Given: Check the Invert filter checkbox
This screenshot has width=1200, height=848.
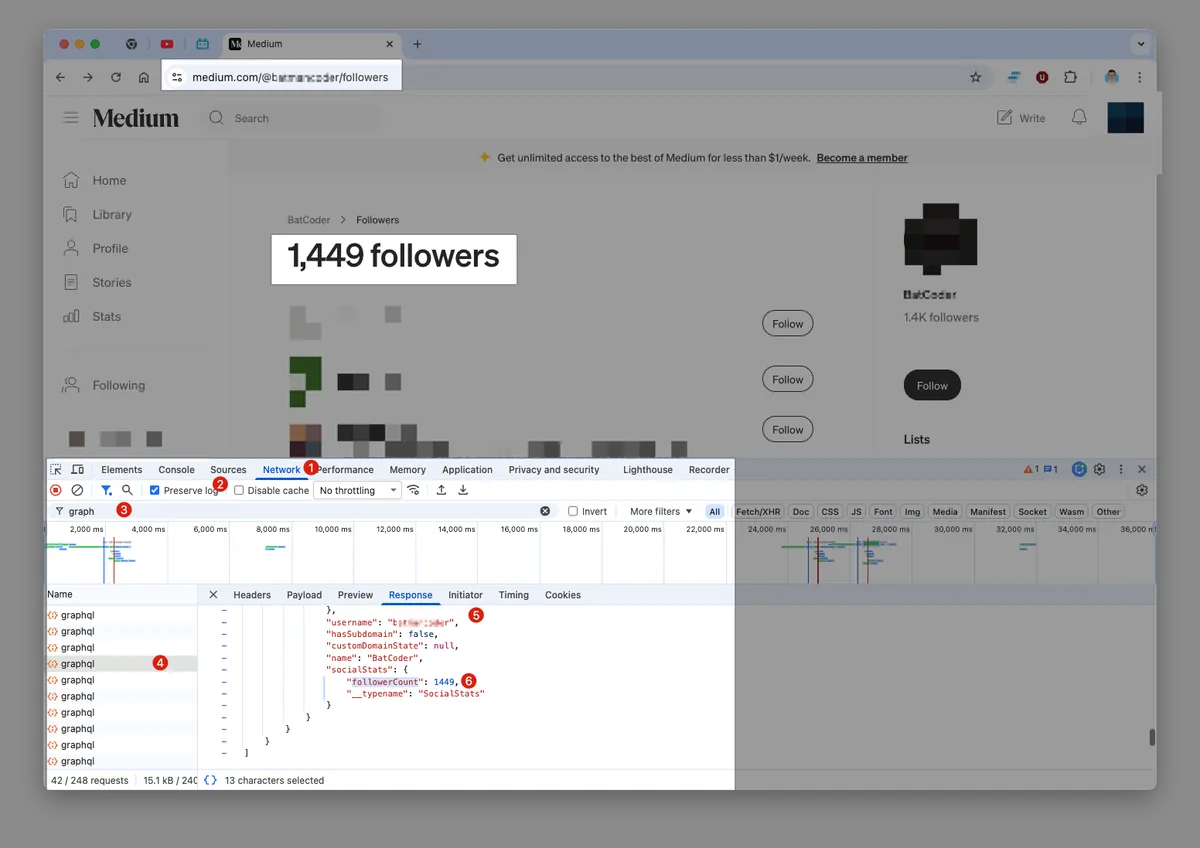Looking at the screenshot, I should (x=573, y=511).
